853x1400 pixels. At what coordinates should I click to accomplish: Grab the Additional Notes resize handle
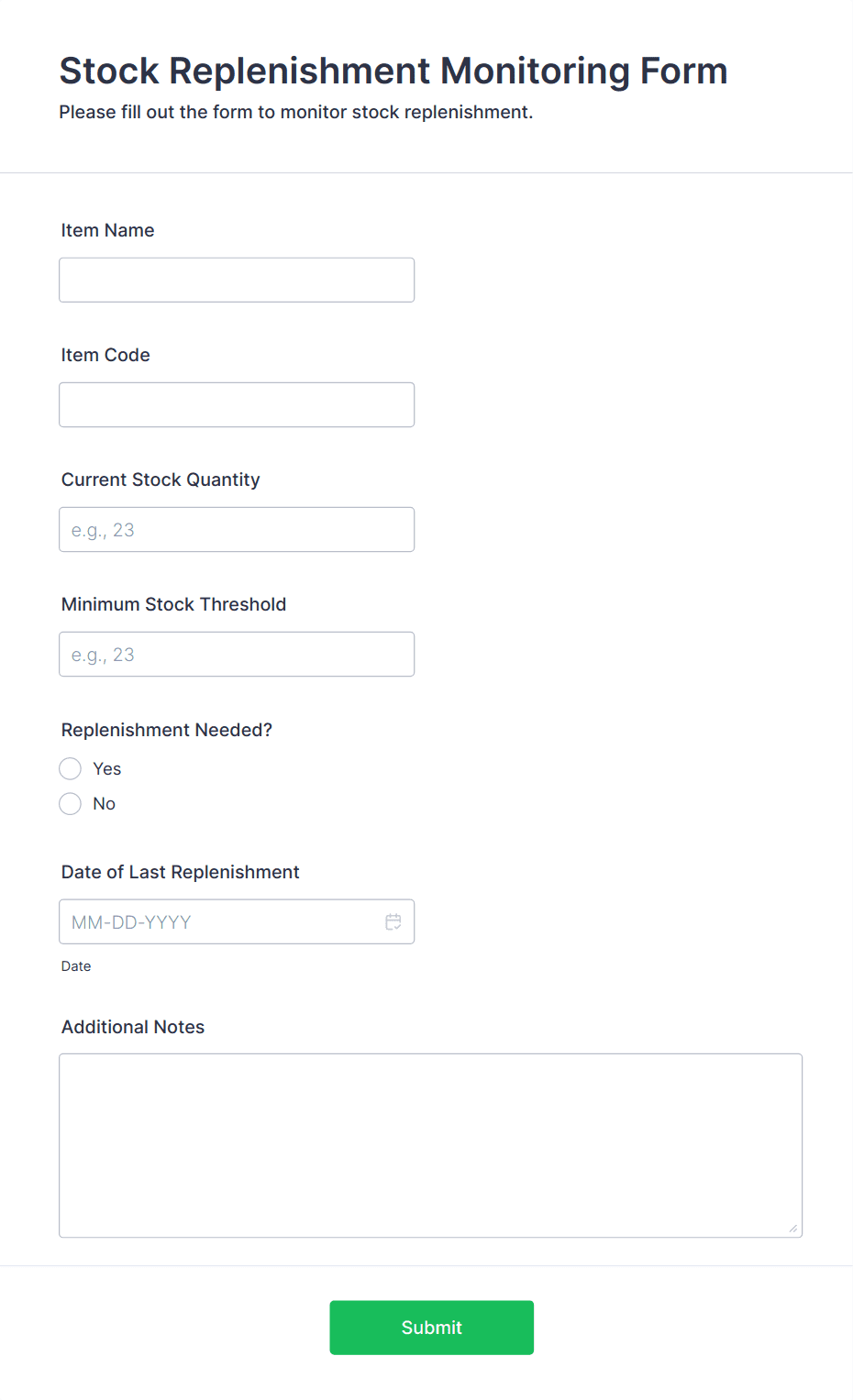(793, 1229)
